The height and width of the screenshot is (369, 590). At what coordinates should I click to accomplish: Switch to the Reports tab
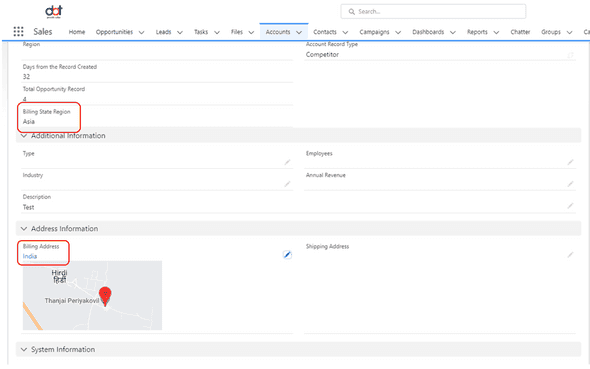pos(477,32)
